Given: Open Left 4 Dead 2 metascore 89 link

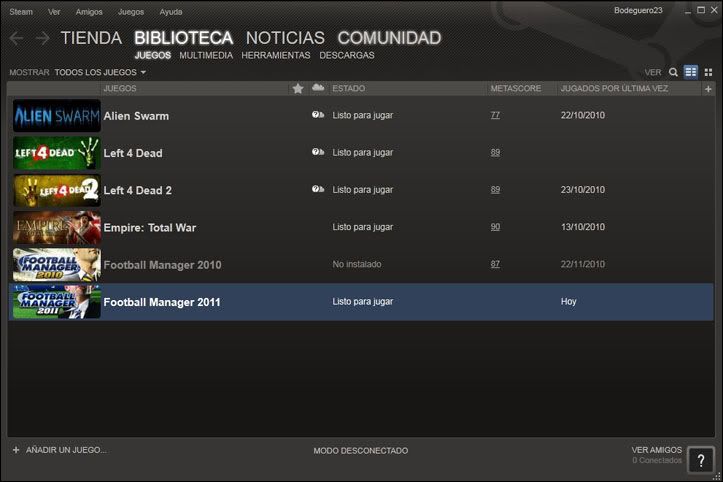Looking at the screenshot, I should tap(495, 190).
